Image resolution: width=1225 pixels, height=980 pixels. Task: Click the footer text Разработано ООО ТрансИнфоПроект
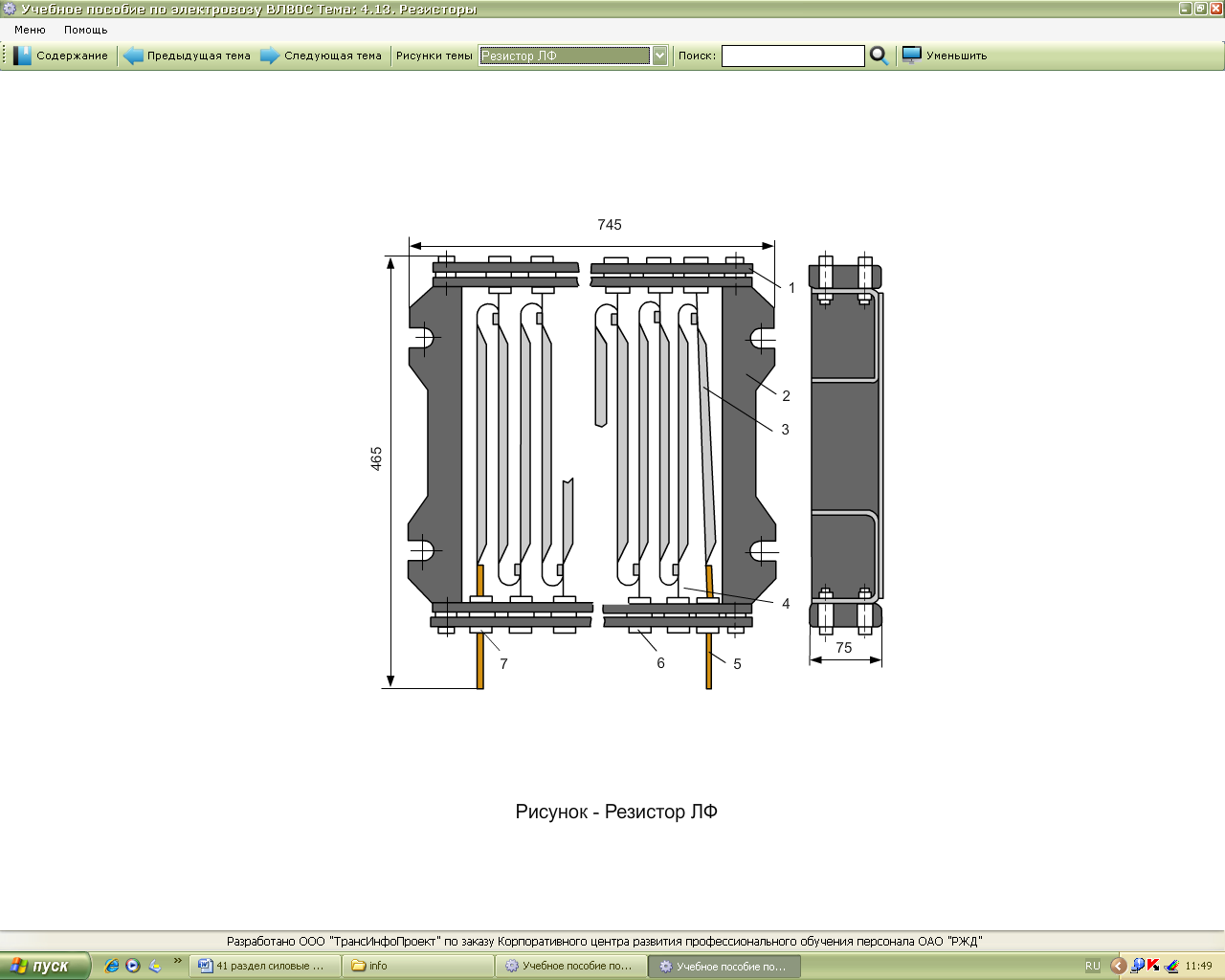[x=605, y=941]
